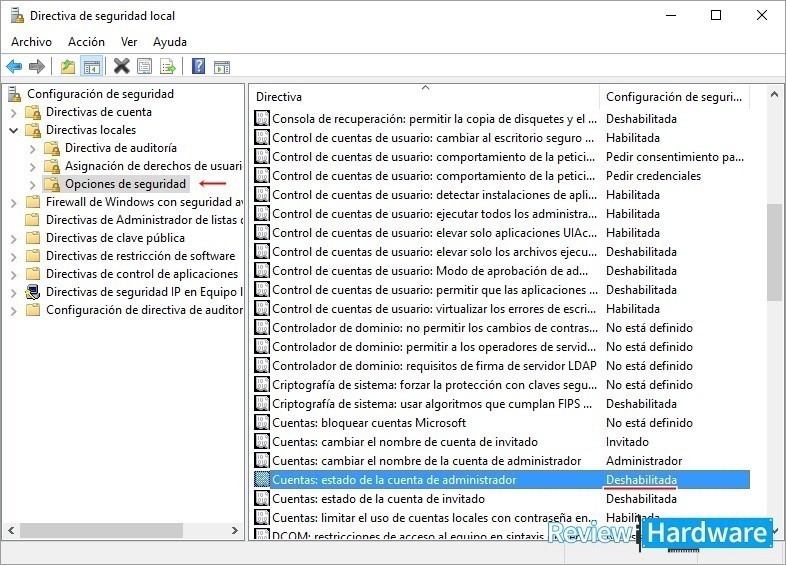Collapse the Directivas locales node
The height and width of the screenshot is (565, 786).
click(x=13, y=130)
